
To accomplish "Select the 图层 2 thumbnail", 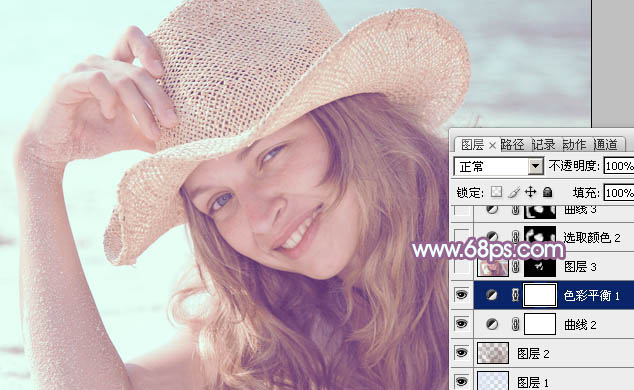I will click(x=493, y=353).
